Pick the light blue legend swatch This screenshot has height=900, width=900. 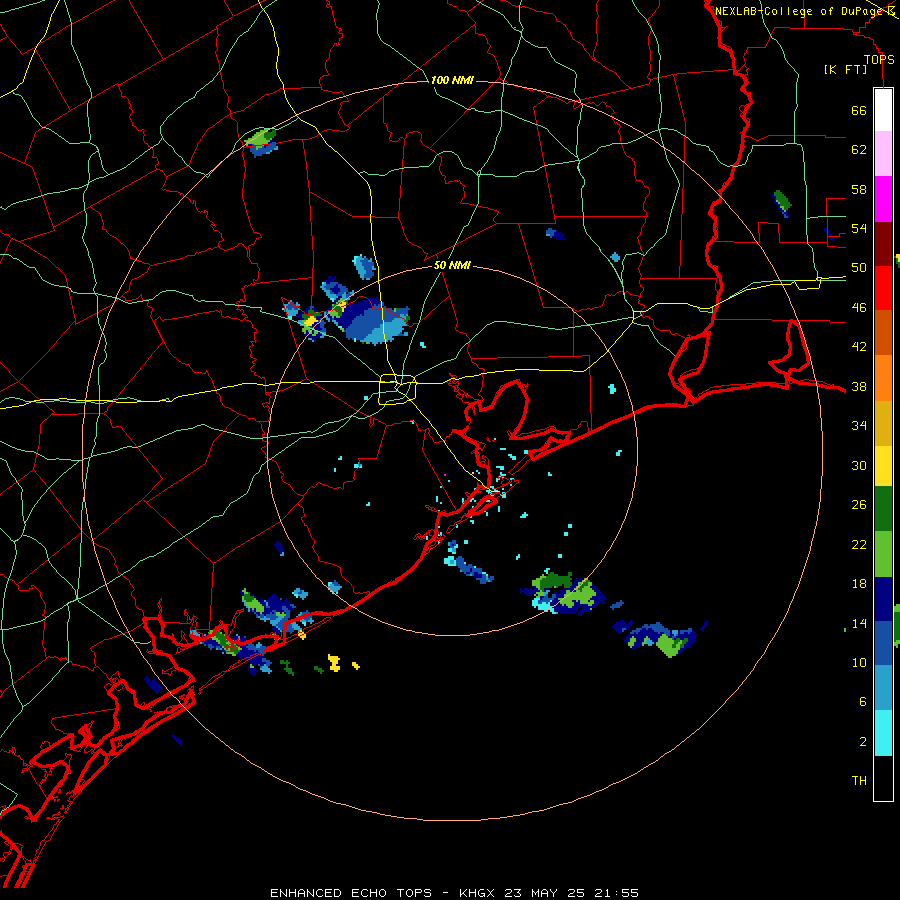[x=883, y=687]
